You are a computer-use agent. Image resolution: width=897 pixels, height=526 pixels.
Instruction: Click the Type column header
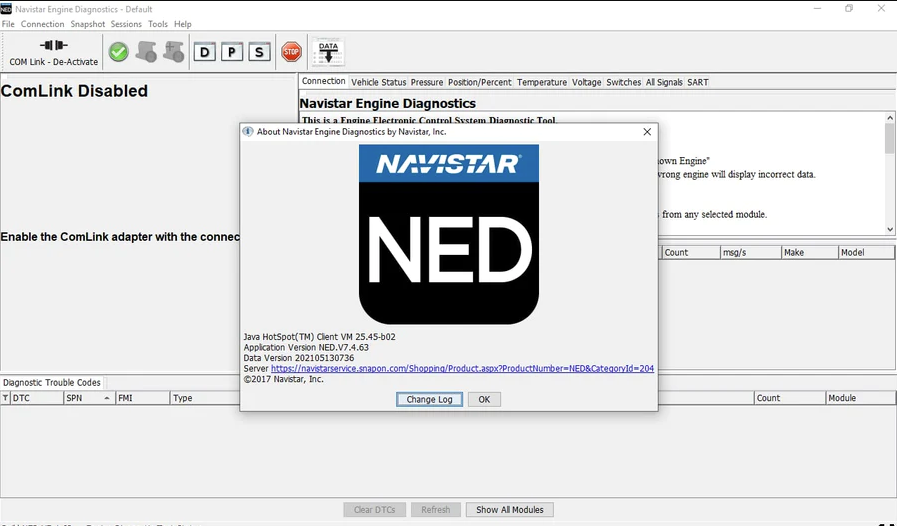[x=204, y=398]
